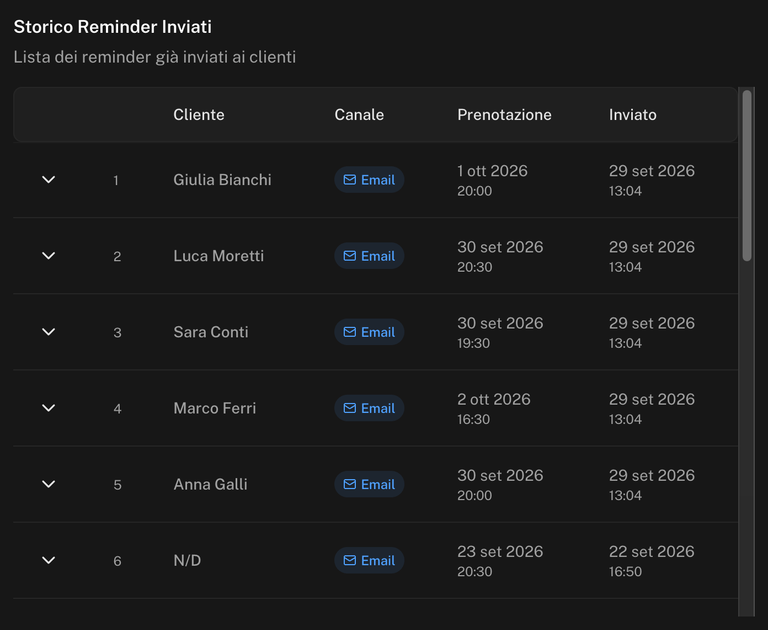
Task: Select the client name Marco Ferri
Action: pyautogui.click(x=215, y=408)
